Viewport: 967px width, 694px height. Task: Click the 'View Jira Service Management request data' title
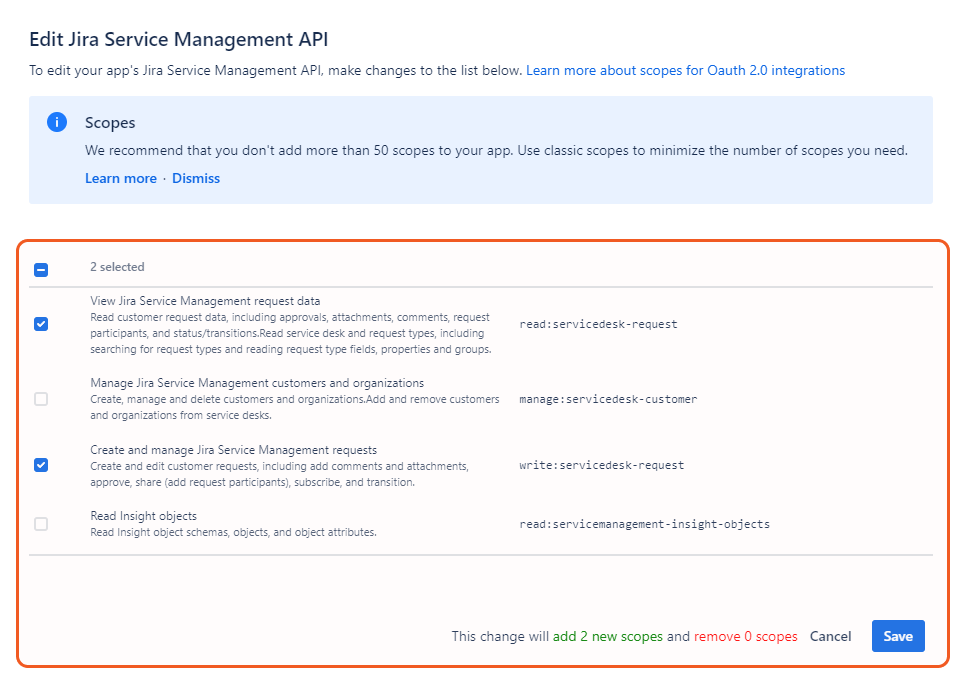click(205, 300)
